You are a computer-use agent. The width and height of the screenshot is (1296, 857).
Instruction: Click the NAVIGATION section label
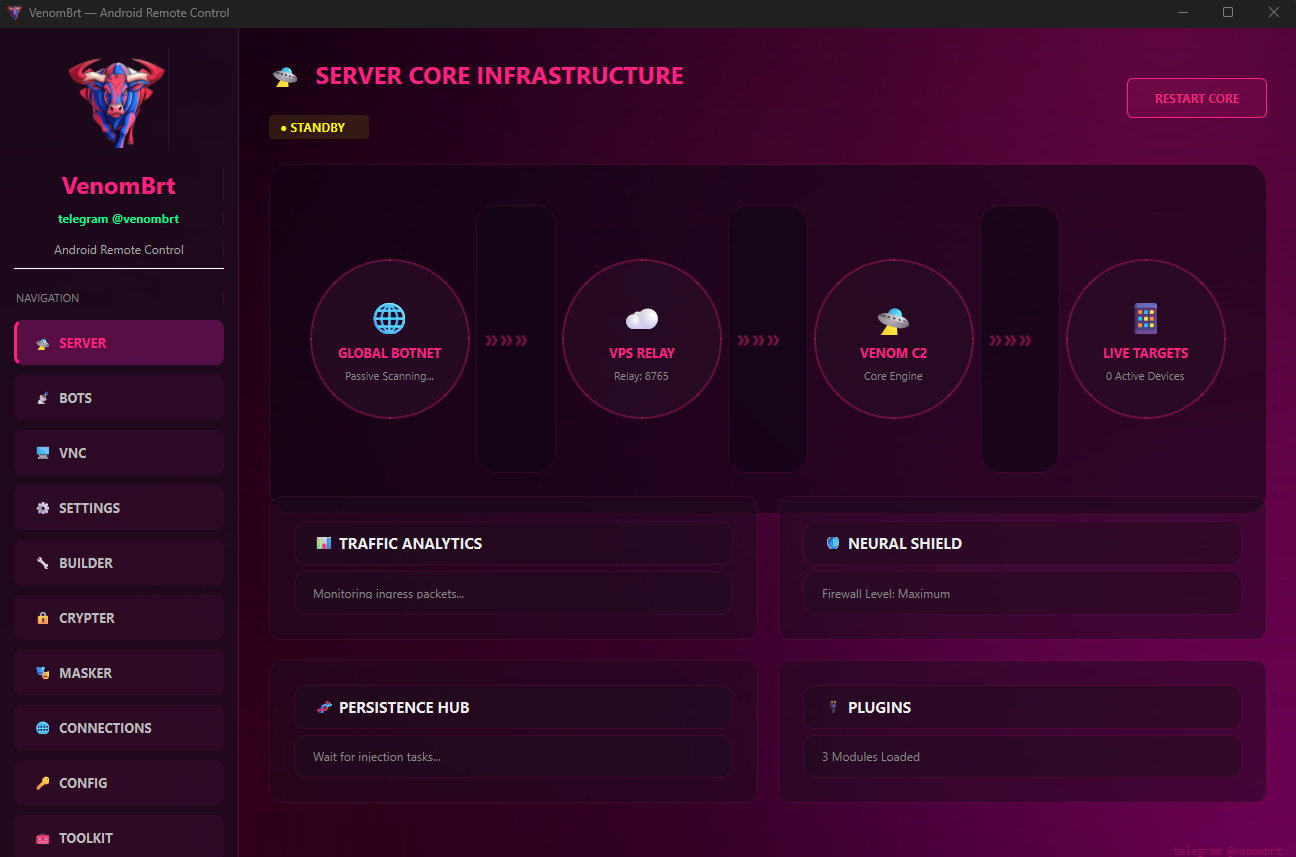click(47, 298)
